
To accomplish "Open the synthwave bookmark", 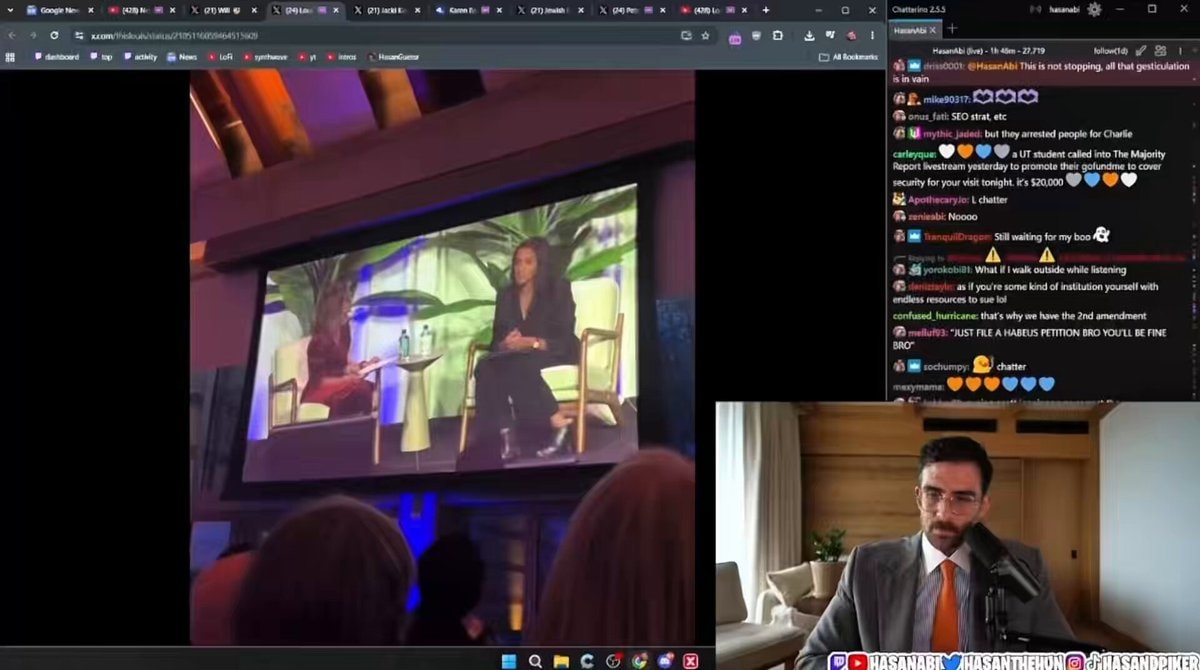I will 265,57.
